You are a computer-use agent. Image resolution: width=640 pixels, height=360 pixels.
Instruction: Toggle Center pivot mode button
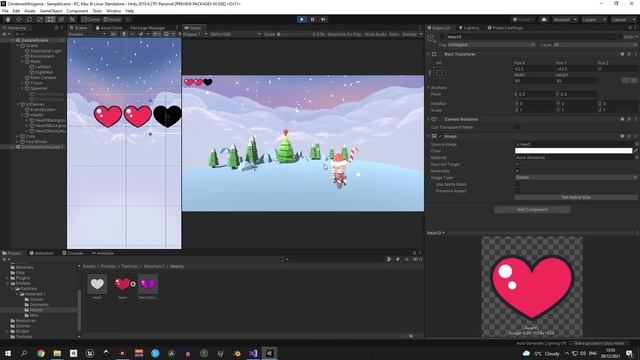[x=91, y=20]
